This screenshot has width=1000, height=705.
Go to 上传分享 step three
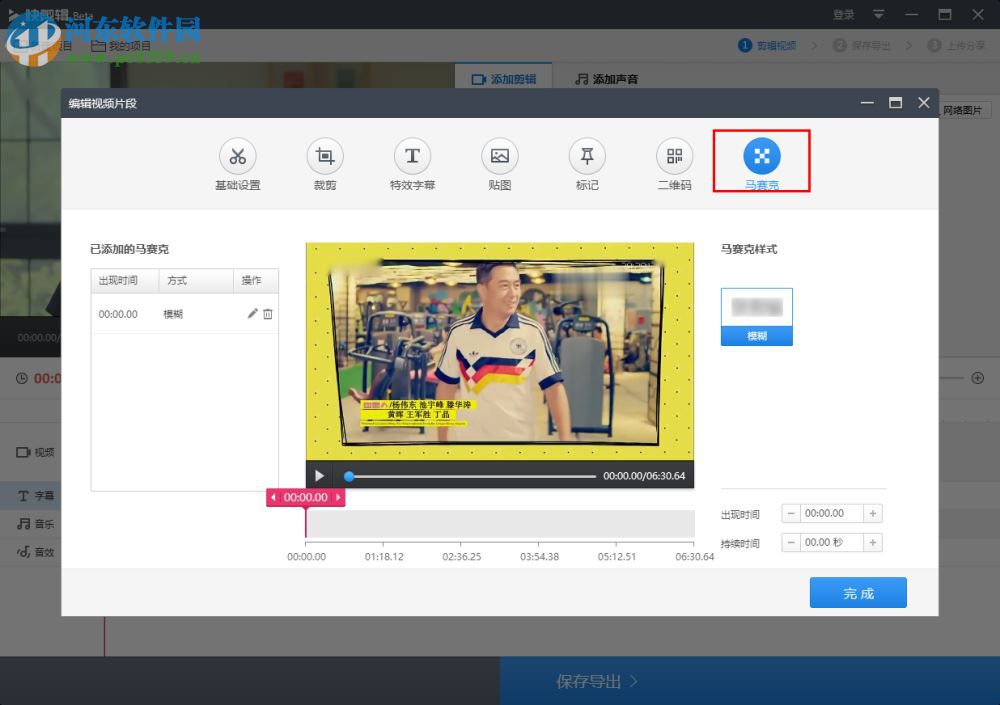pos(956,45)
